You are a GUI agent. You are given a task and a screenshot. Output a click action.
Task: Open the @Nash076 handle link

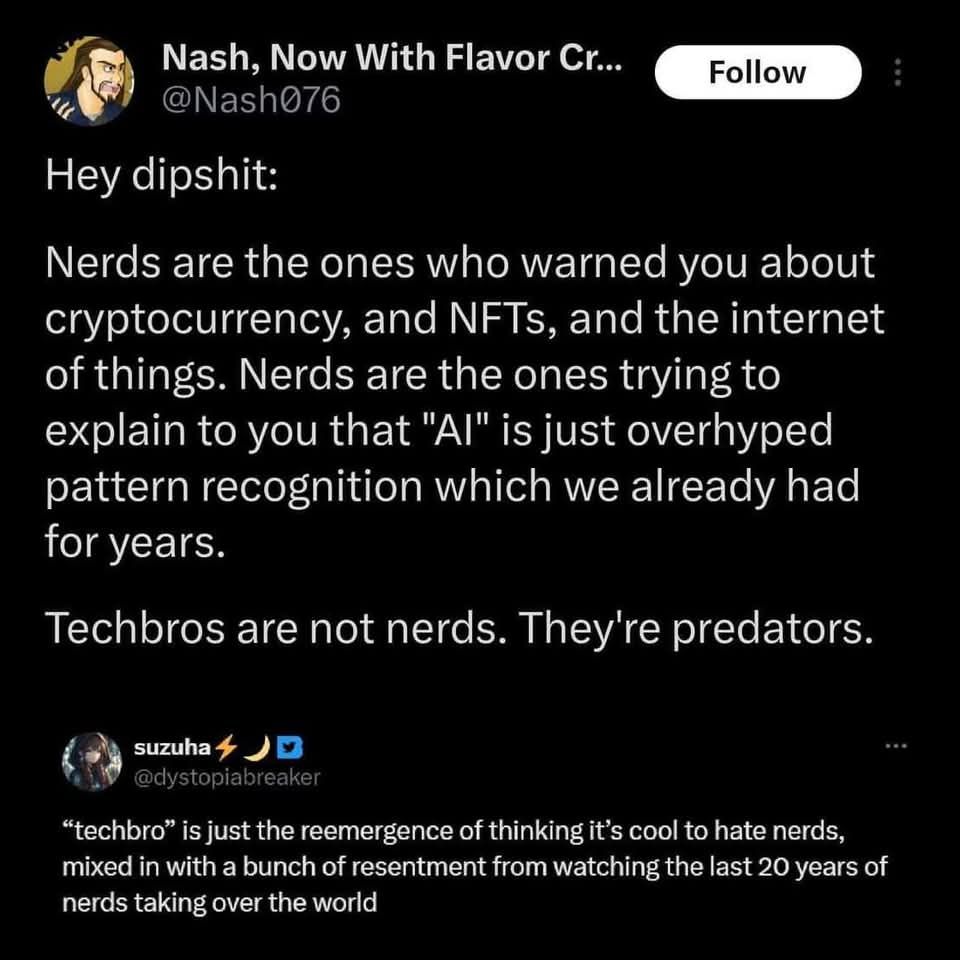point(251,100)
